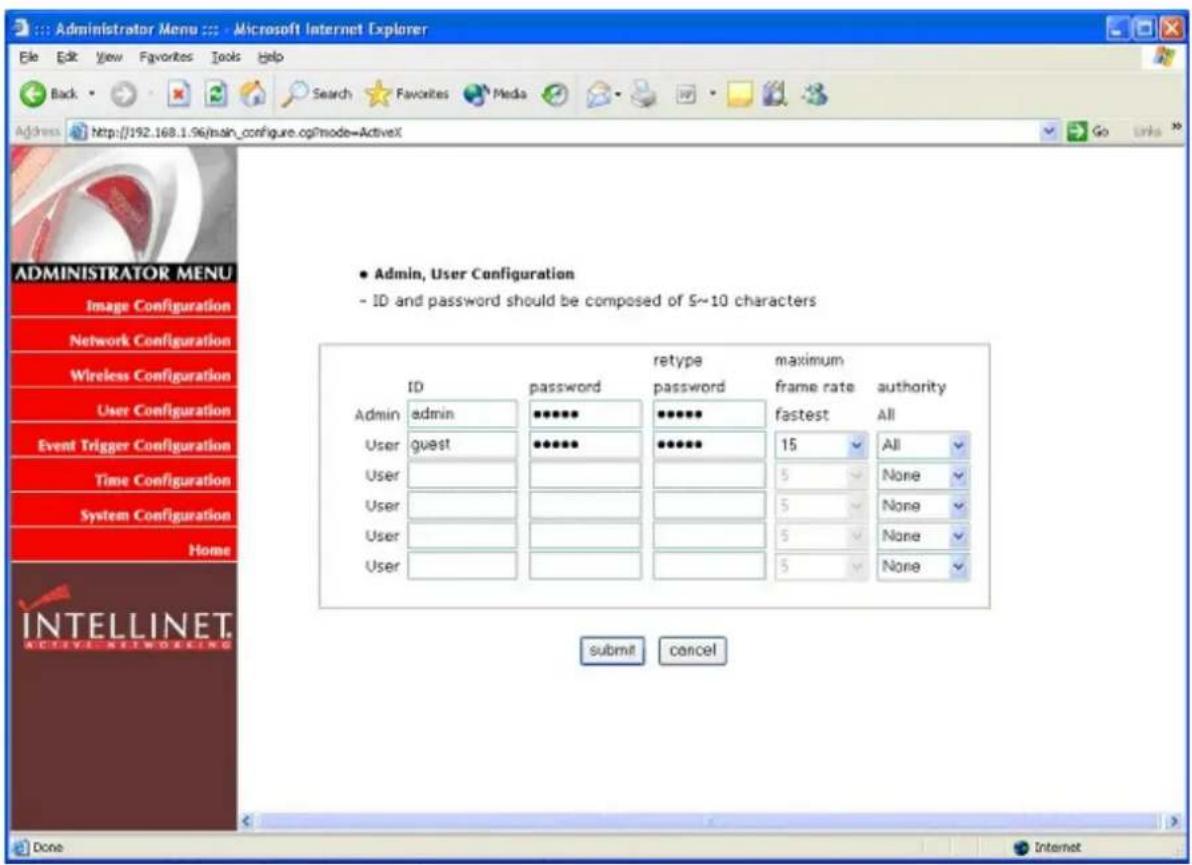Open the Favorites menu
Screen dimensions: 1192x865
point(166,57)
